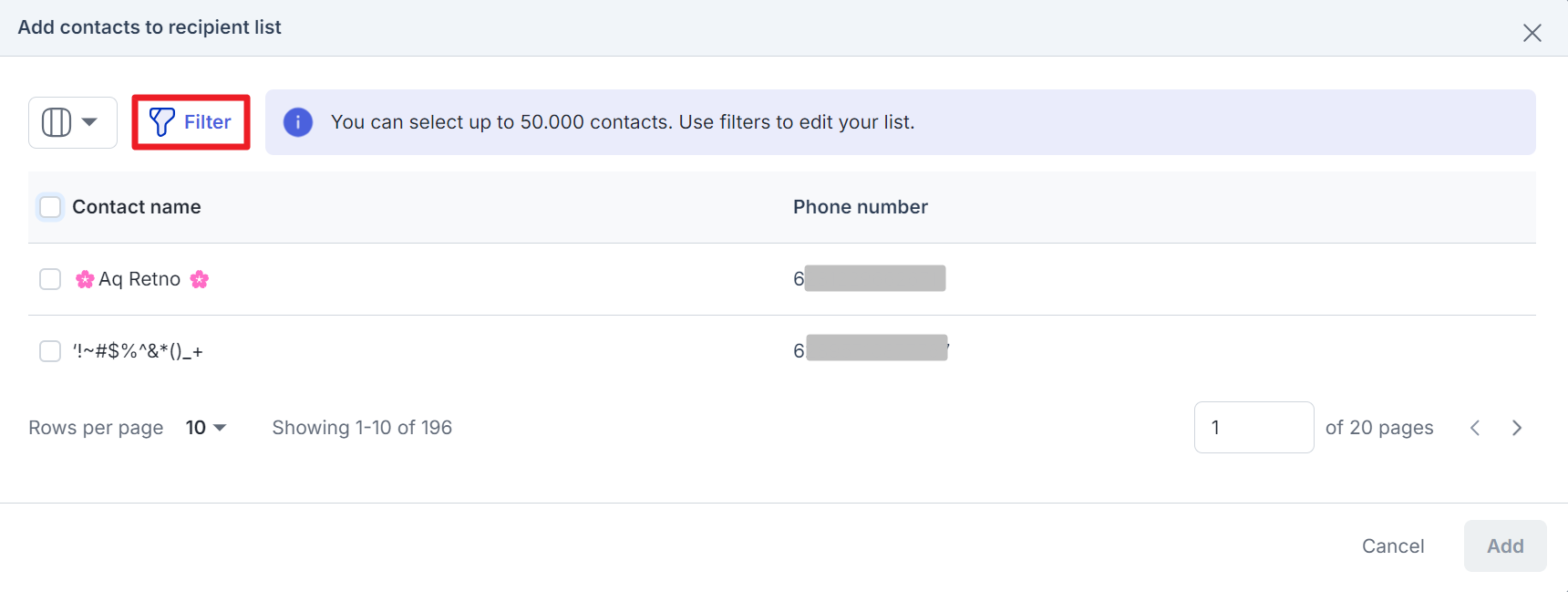Check the Aq Retno contact checkbox
This screenshot has width=1568, height=592.
click(x=50, y=279)
